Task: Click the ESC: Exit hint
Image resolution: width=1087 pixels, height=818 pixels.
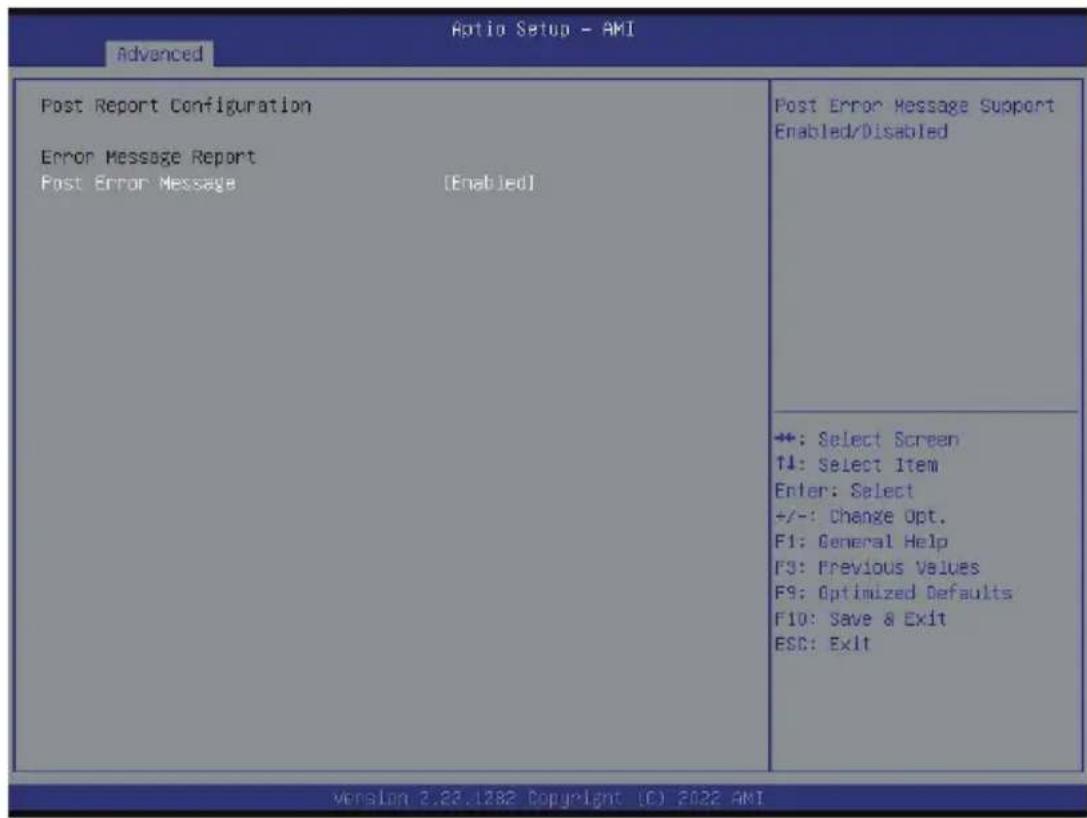Action: point(822,644)
